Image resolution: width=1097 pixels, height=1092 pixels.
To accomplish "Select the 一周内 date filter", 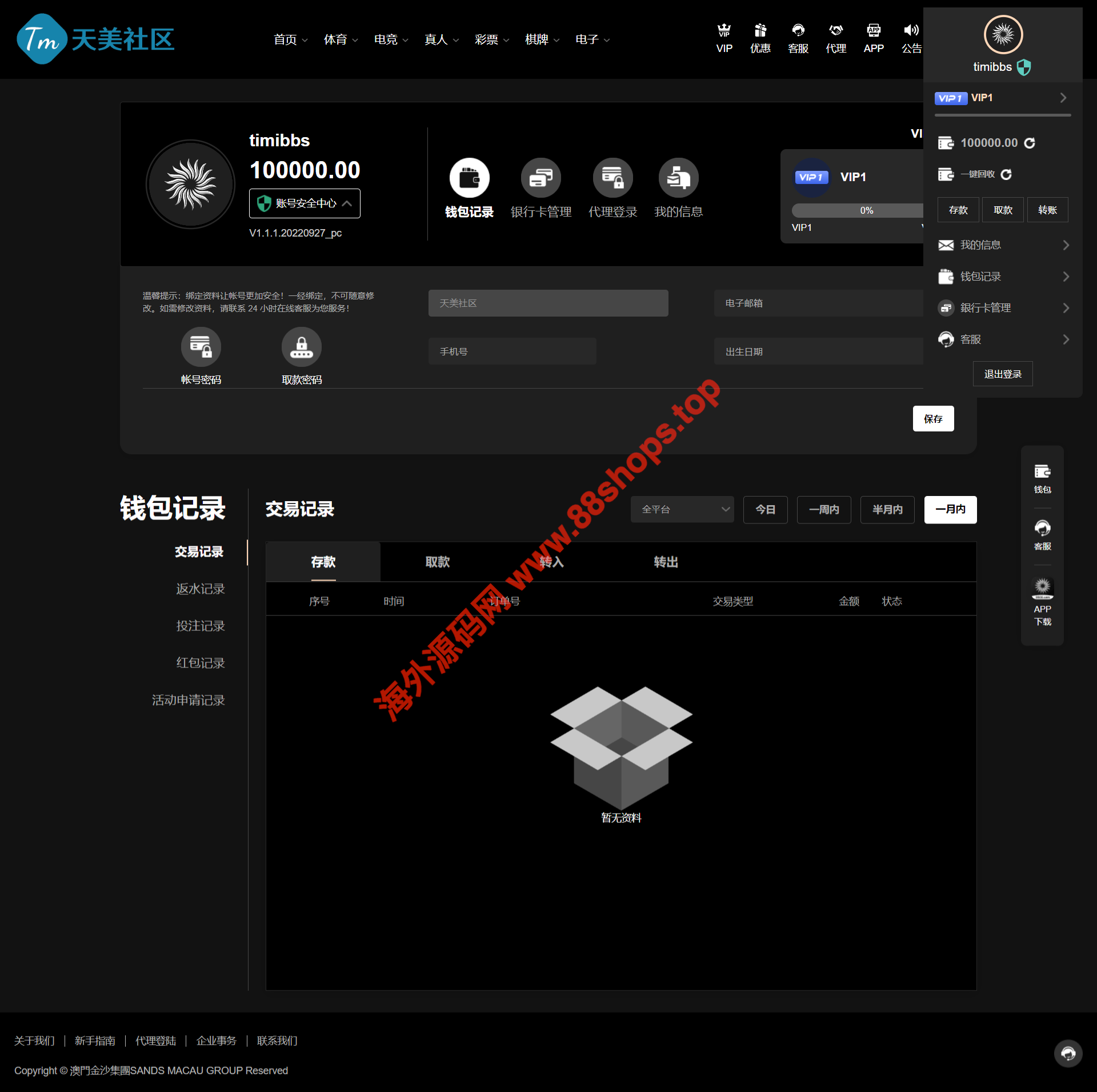I will (824, 509).
